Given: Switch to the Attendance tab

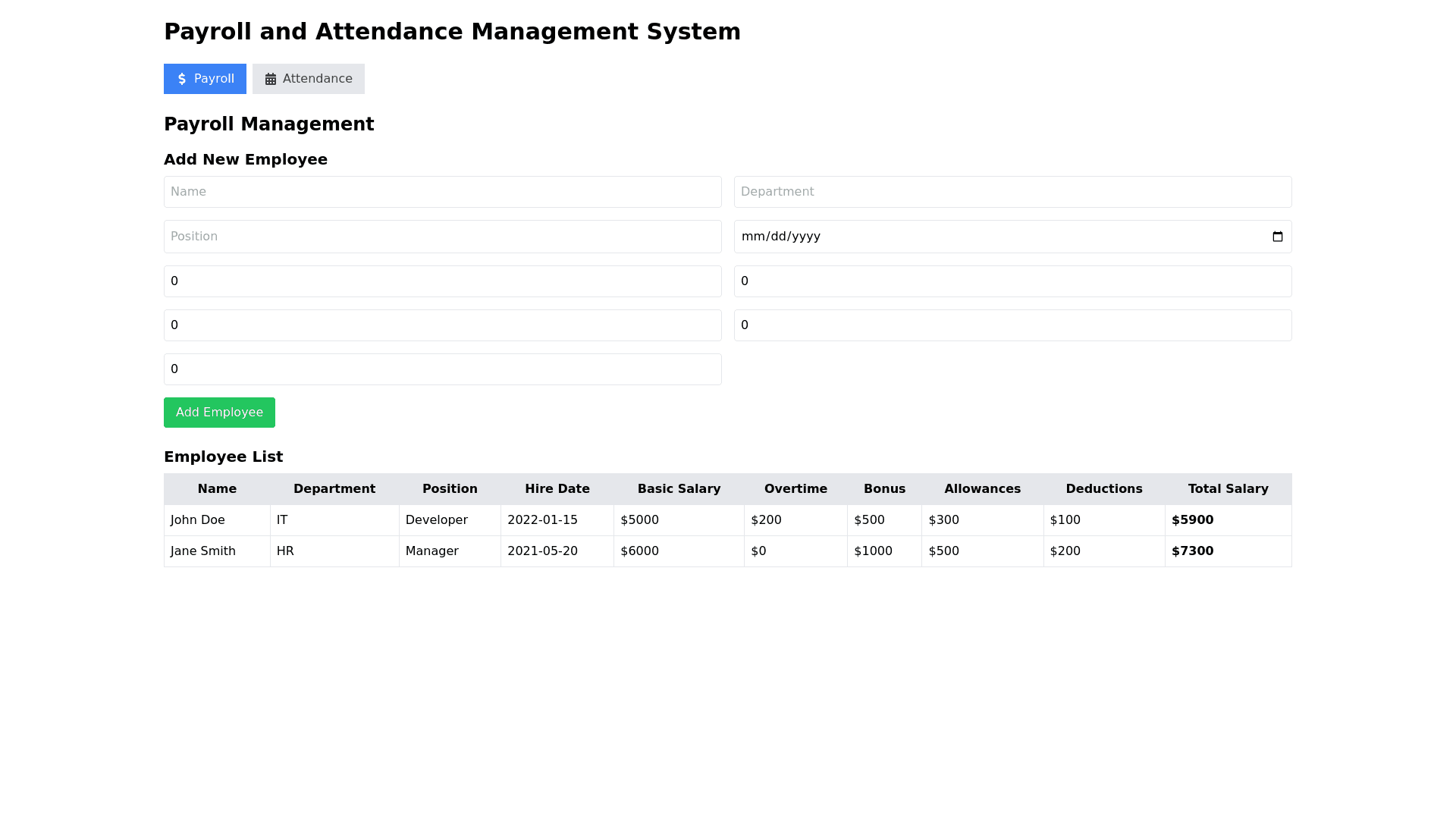Looking at the screenshot, I should click(309, 79).
